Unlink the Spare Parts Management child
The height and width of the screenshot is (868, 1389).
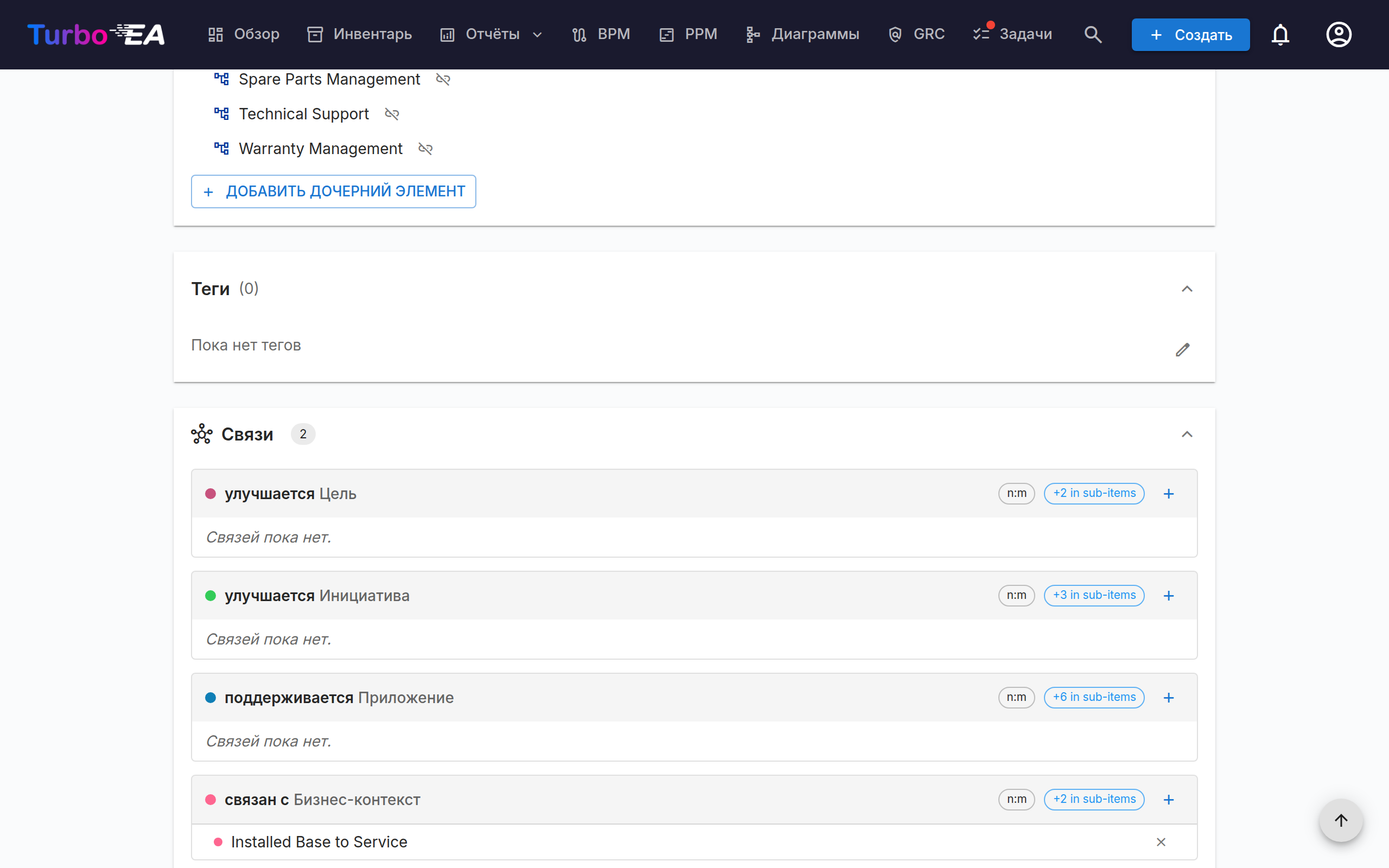pos(443,79)
